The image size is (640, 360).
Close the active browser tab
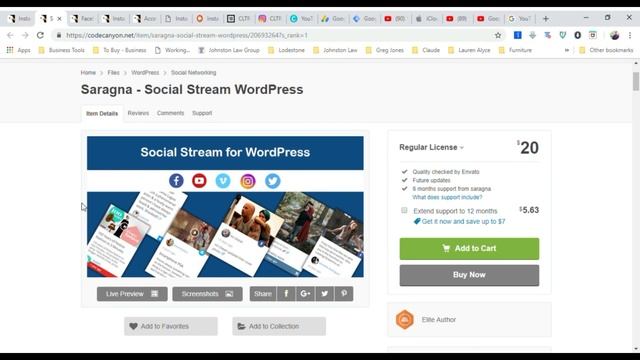59,19
